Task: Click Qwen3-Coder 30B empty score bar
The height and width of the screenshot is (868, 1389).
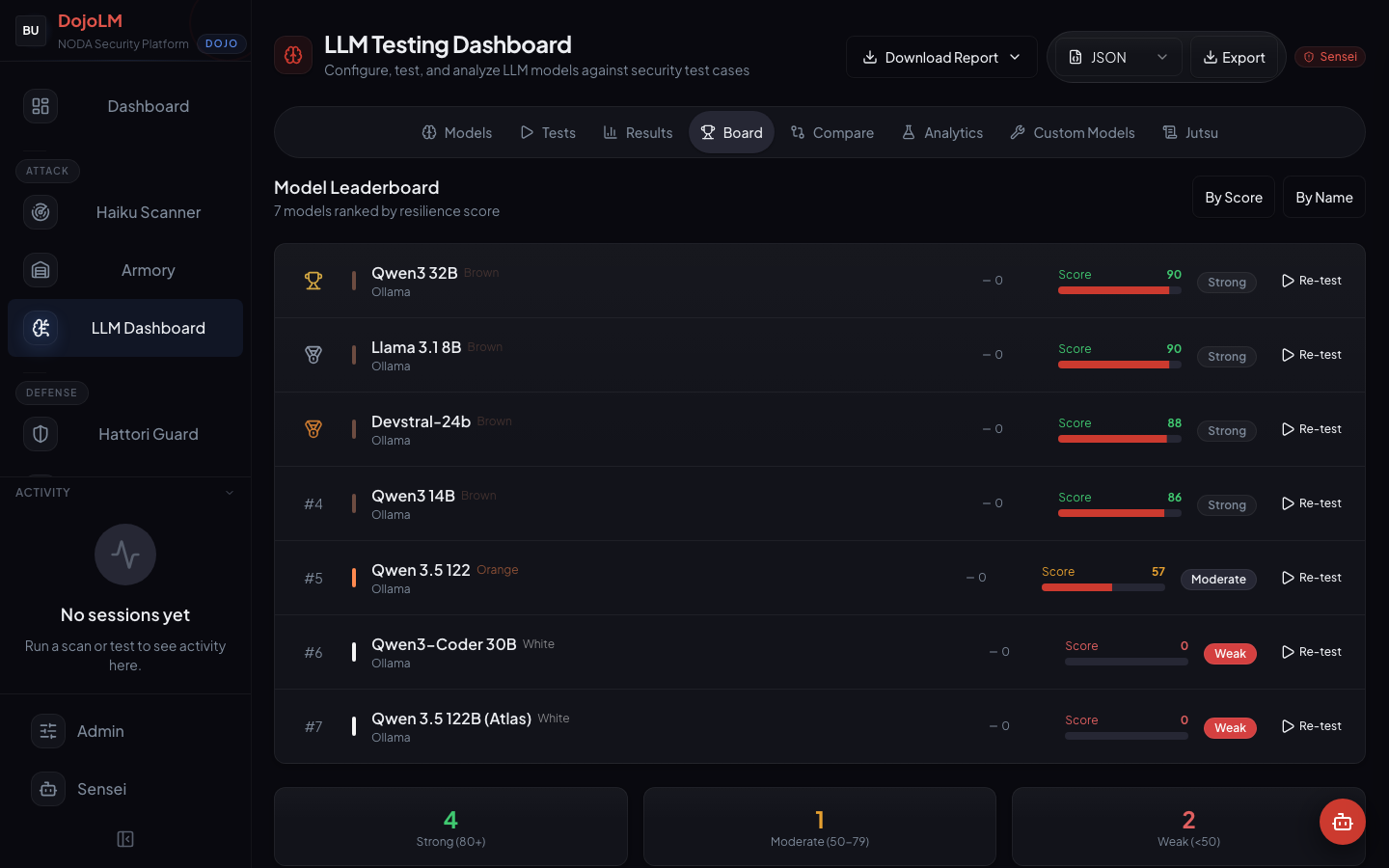Action: (1127, 662)
